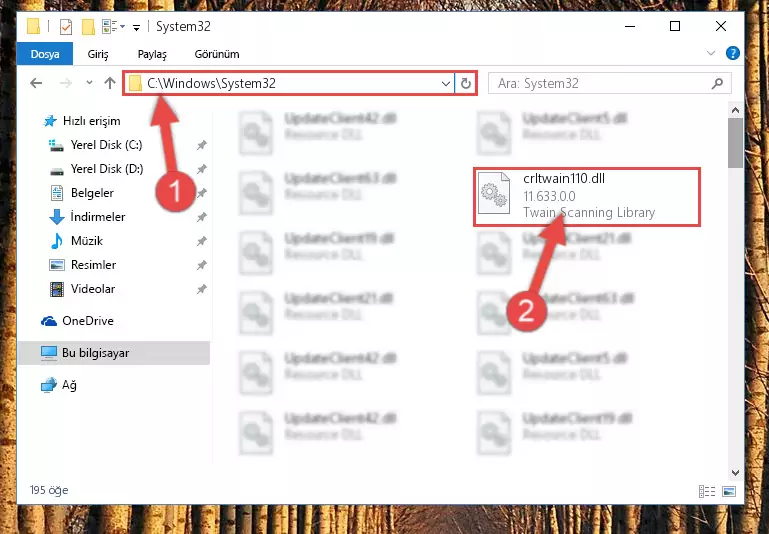Click the address bar path field

point(289,83)
